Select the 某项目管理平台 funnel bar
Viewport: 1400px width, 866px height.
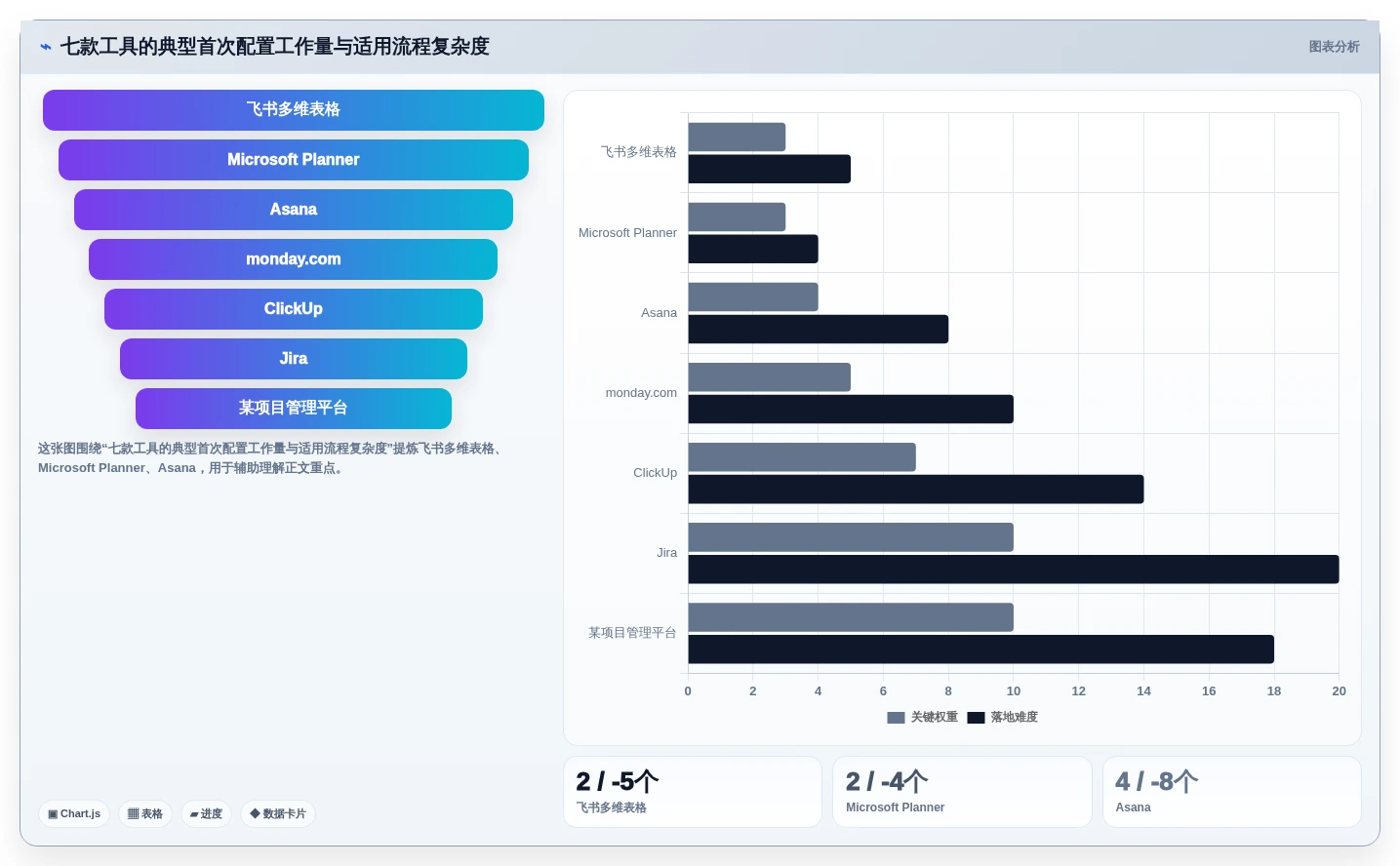tap(294, 409)
